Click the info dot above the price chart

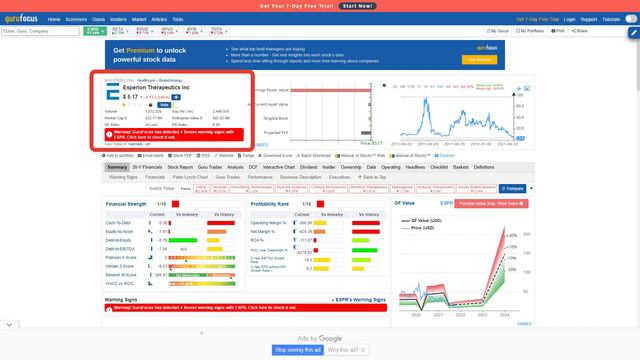[384, 86]
